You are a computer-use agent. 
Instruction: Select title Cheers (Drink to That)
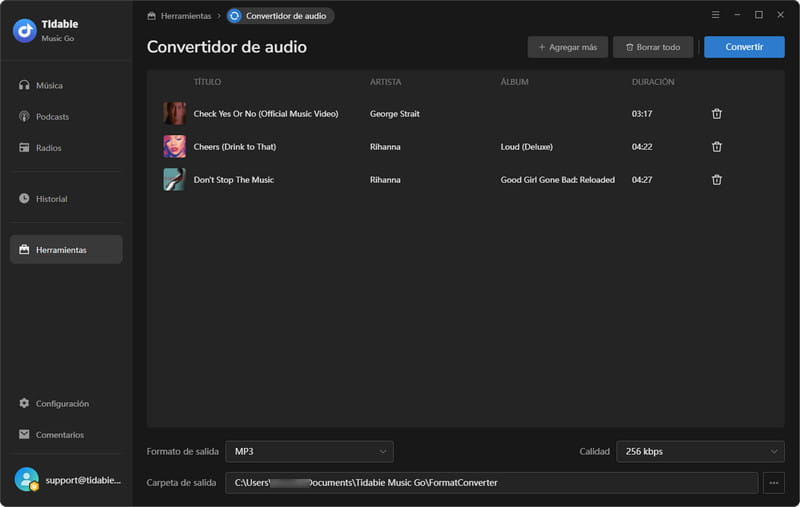235,146
